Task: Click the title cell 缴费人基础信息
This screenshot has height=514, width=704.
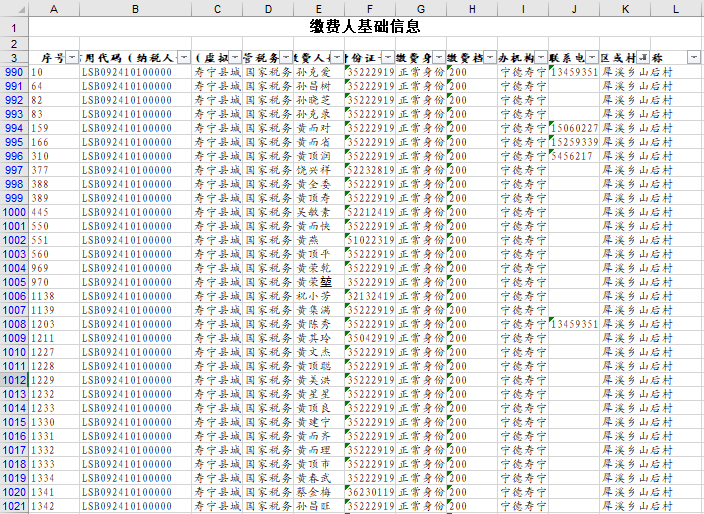Action: tap(365, 26)
